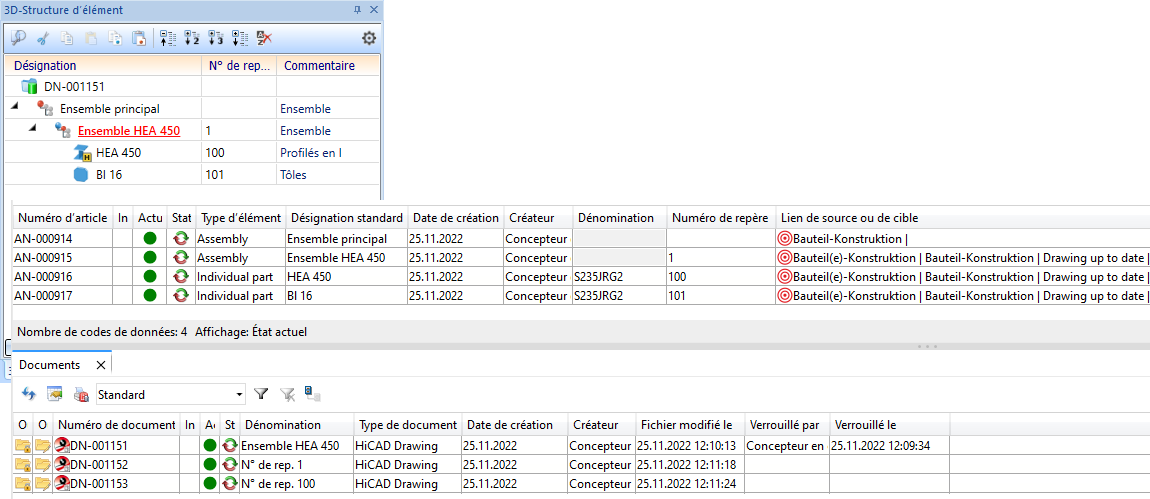Click the status sync icon in DN-001153 row
Image resolution: width=1150 pixels, height=499 pixels.
(x=230, y=484)
